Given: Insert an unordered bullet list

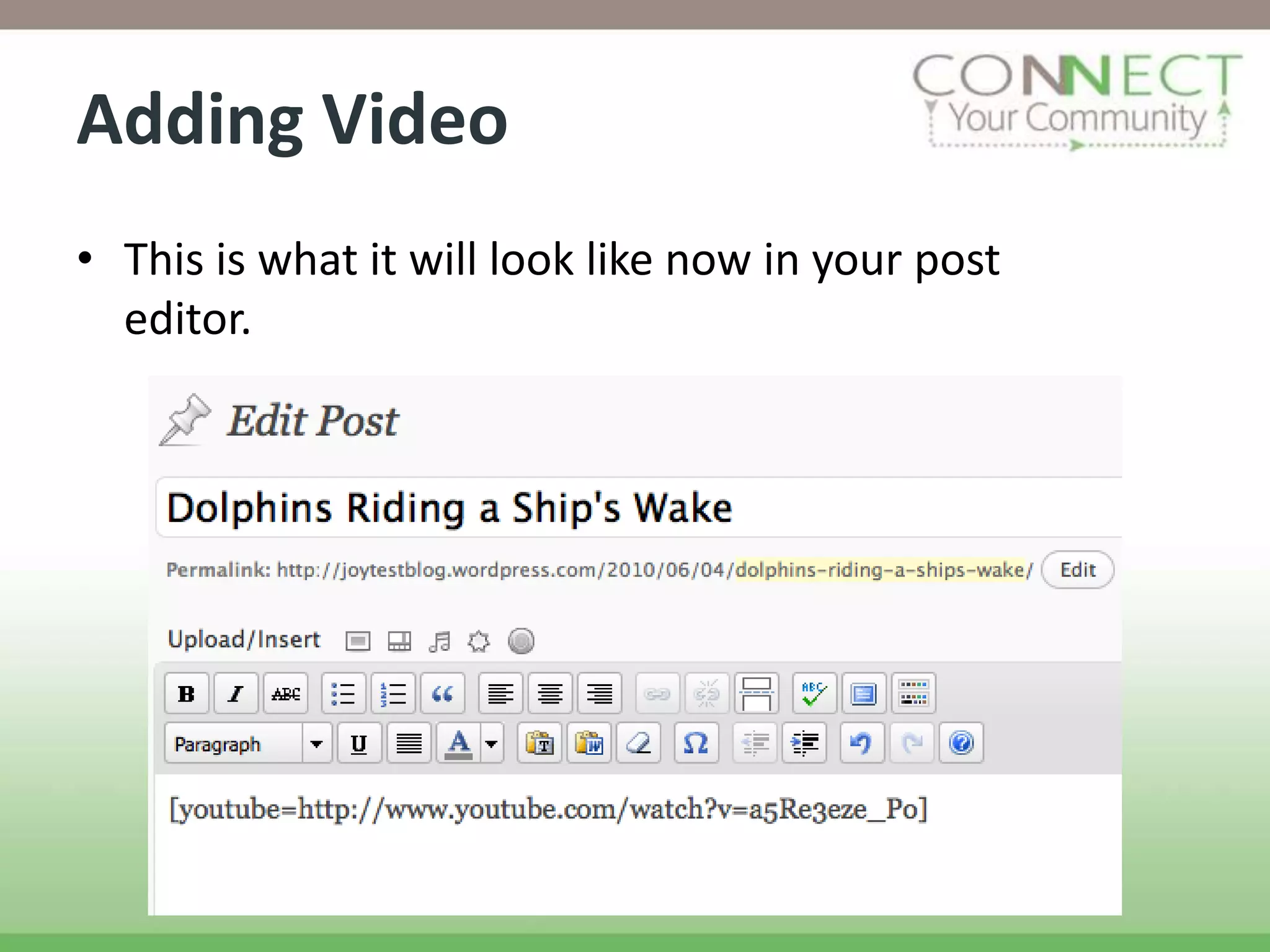Looking at the screenshot, I should 344,694.
